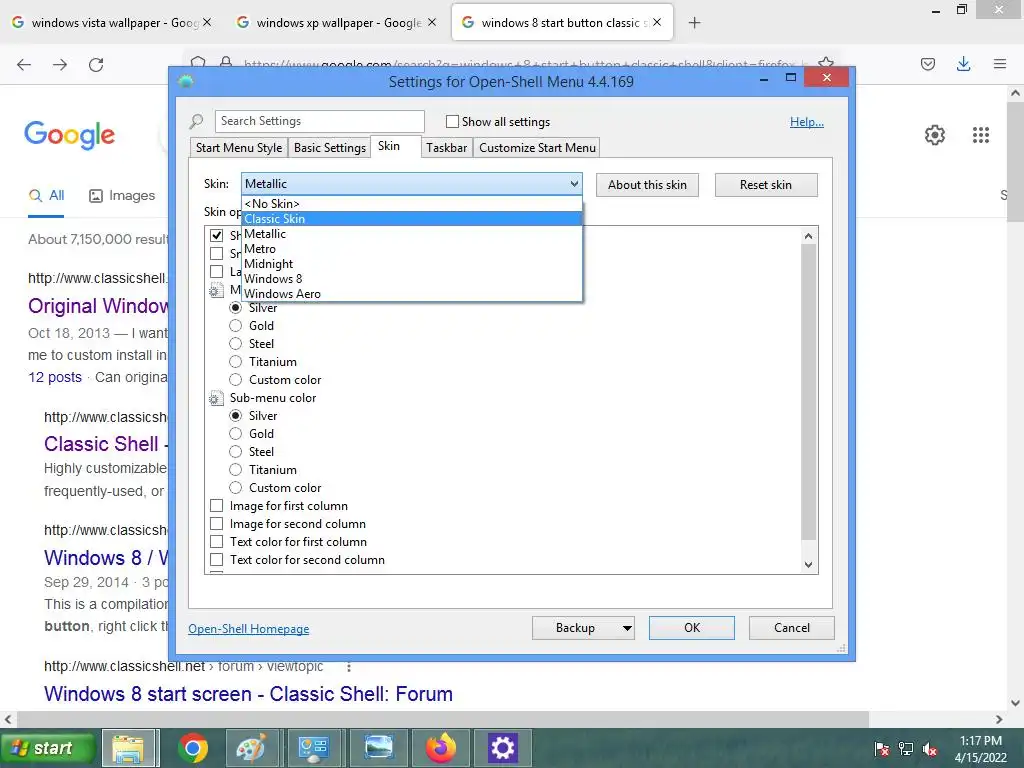Click the network tray icon
Screen dimensions: 1024x768
pyautogui.click(x=906, y=749)
